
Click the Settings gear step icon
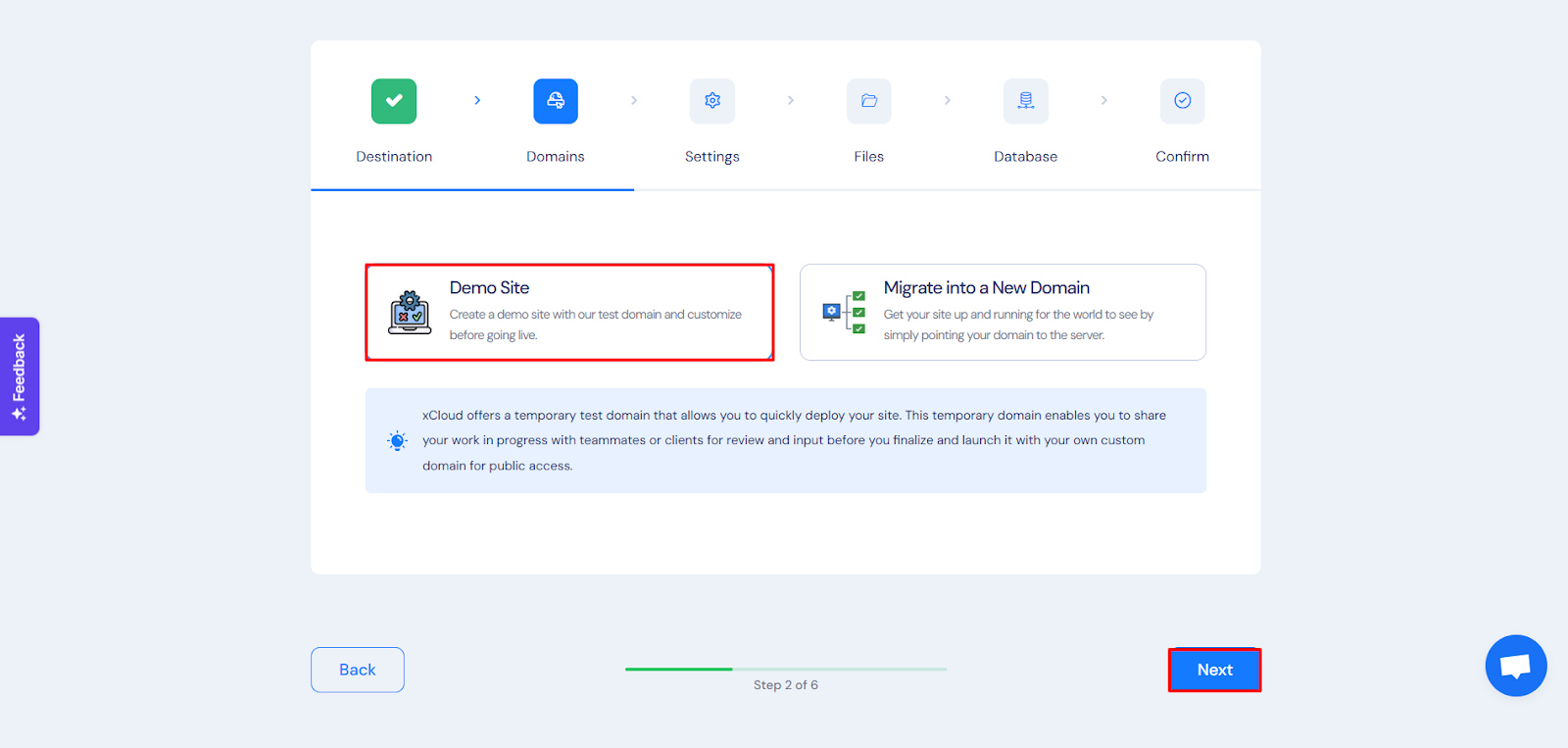[712, 101]
